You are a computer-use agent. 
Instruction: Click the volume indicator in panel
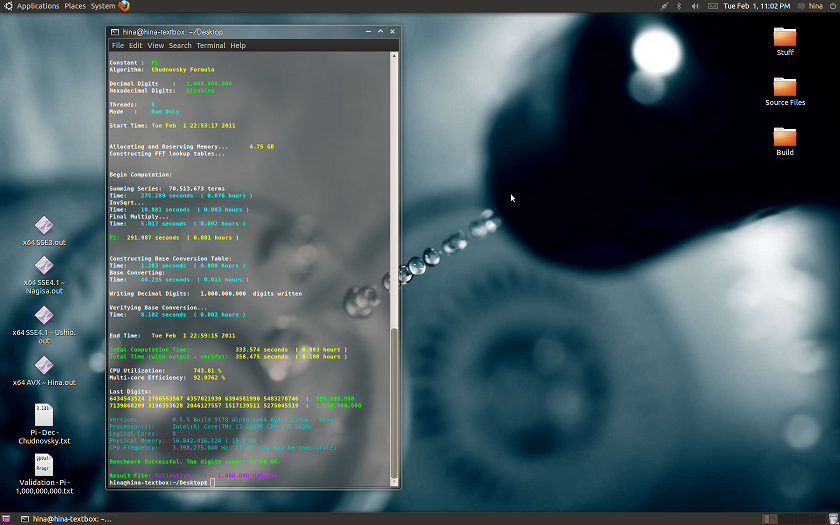695,6
